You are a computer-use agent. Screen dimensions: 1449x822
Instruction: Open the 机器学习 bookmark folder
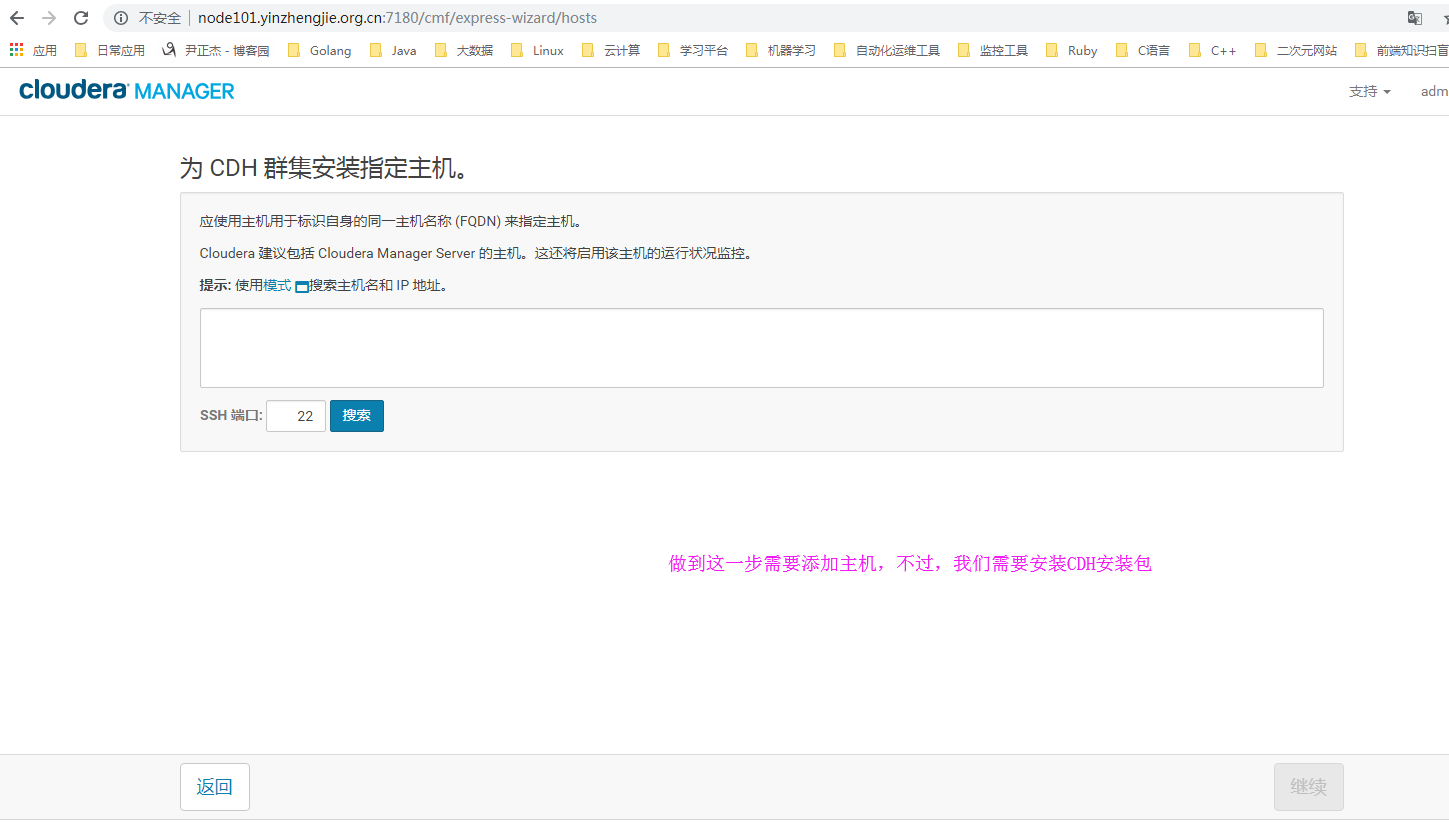pyautogui.click(x=781, y=50)
